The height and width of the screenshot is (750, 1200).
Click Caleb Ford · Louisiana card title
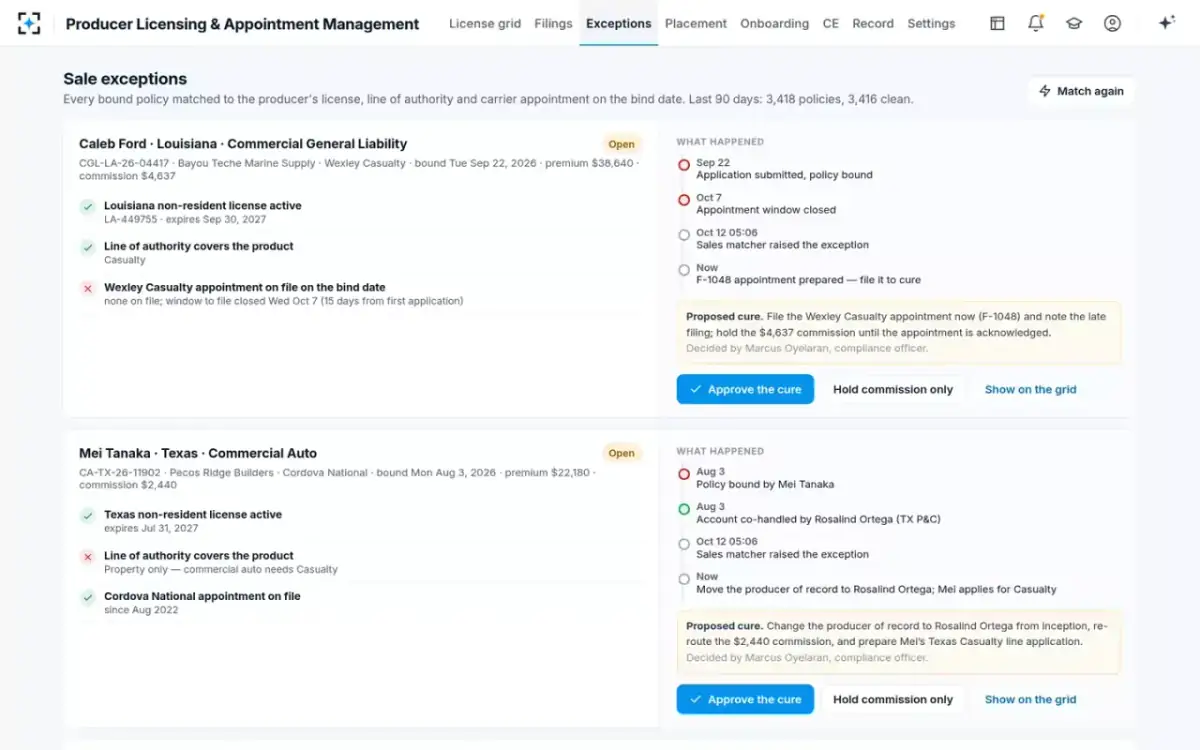[x=243, y=144]
